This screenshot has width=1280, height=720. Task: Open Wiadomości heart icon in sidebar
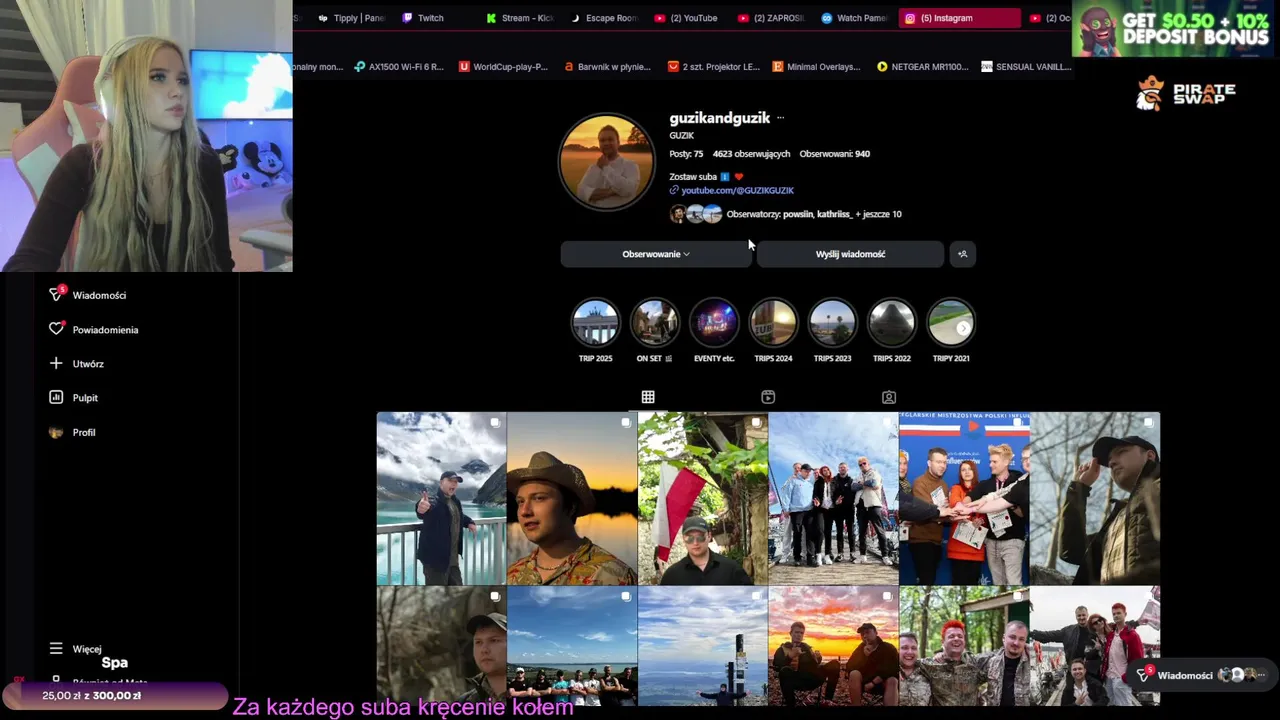[56, 294]
